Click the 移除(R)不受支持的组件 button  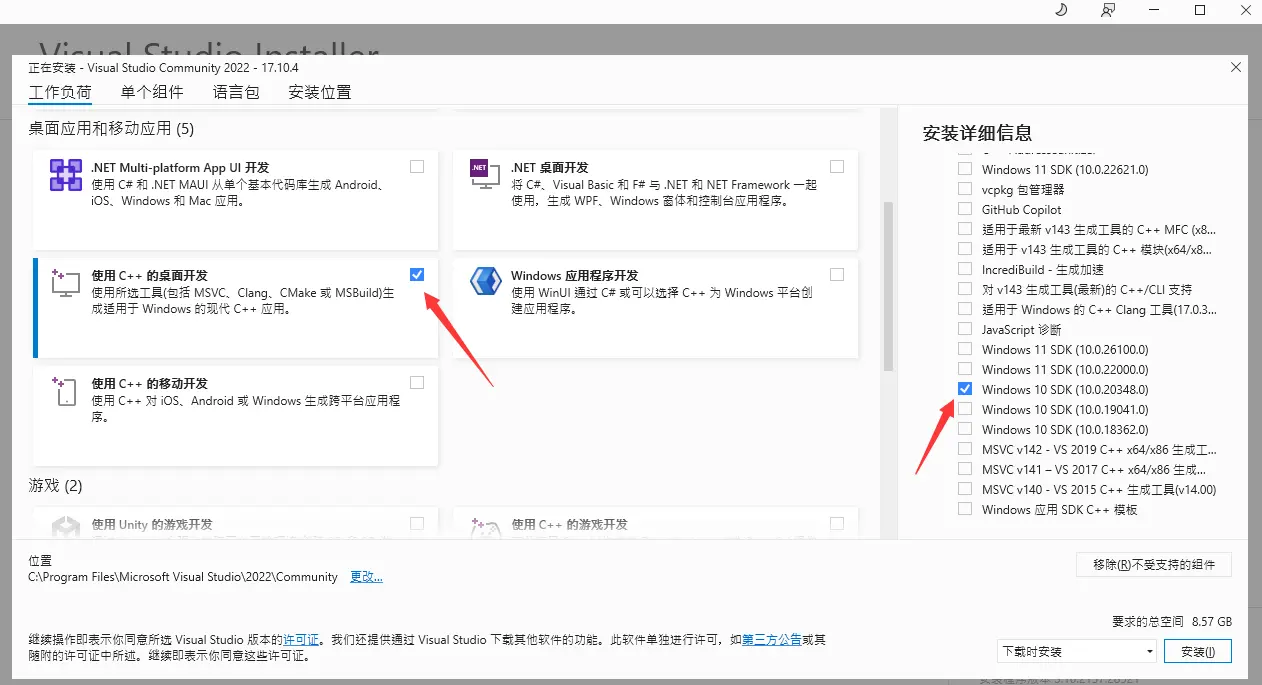pyautogui.click(x=1154, y=564)
